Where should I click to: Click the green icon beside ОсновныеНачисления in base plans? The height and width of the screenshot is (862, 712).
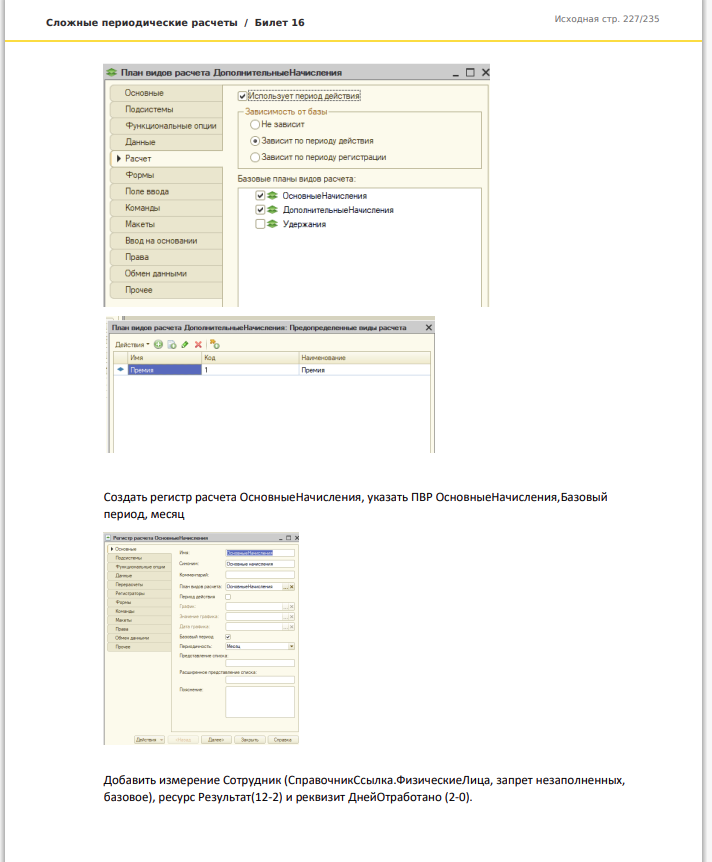[x=272, y=196]
